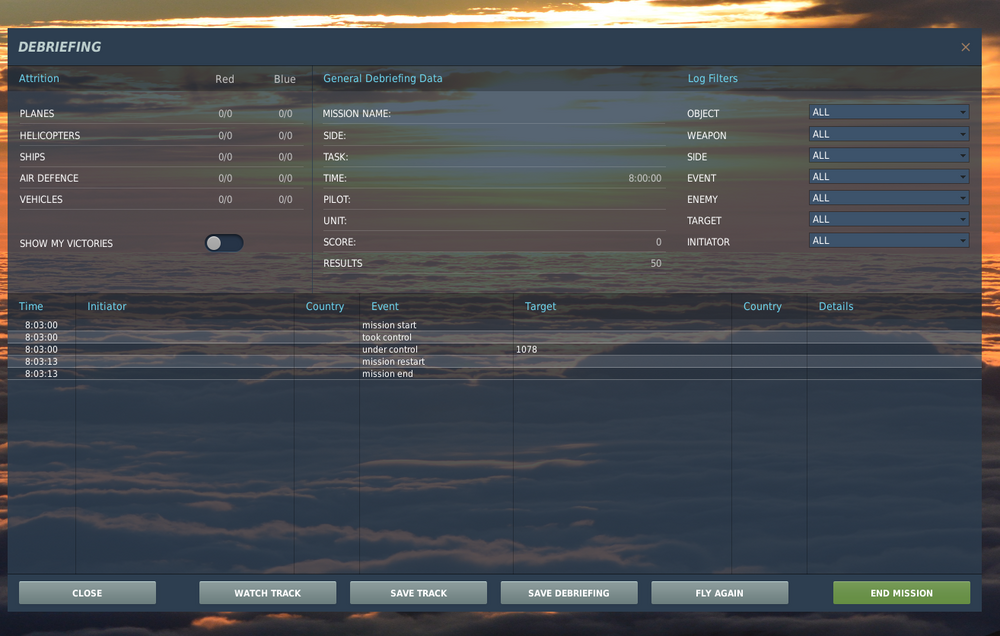
Task: Sort log by the Time column header
Action: coord(31,306)
